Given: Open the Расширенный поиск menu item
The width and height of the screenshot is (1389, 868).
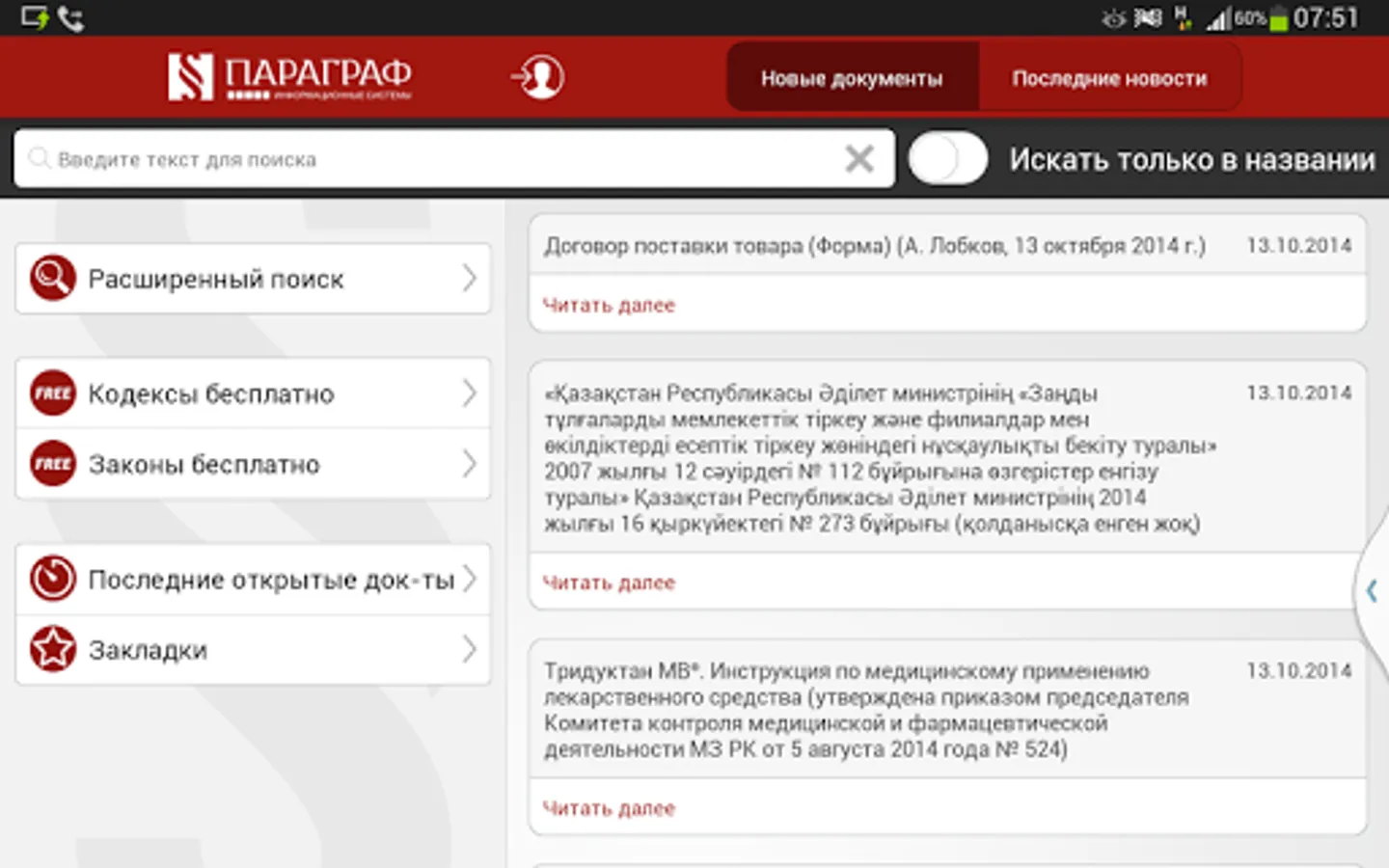Looking at the screenshot, I should 253,278.
